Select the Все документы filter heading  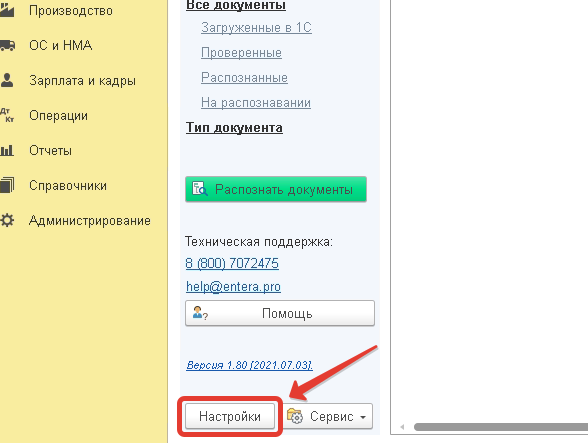[x=236, y=5]
